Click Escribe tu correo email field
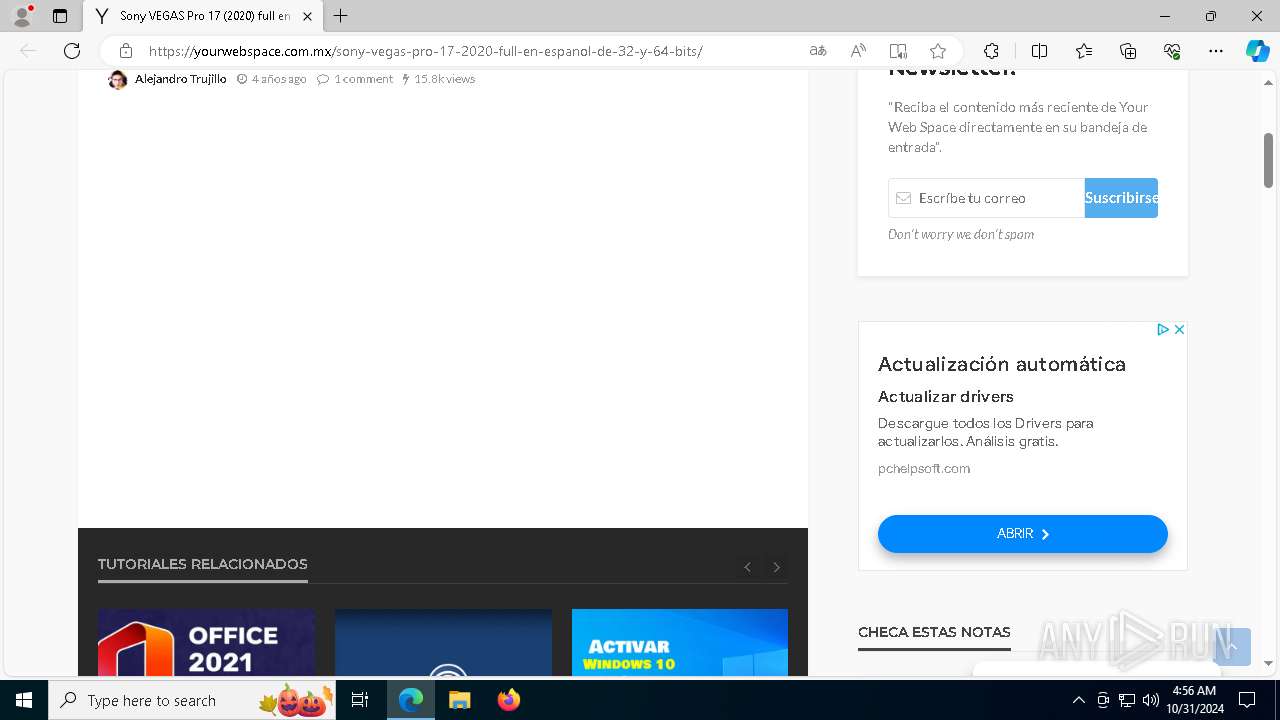Viewport: 1280px width, 720px height. 986,198
